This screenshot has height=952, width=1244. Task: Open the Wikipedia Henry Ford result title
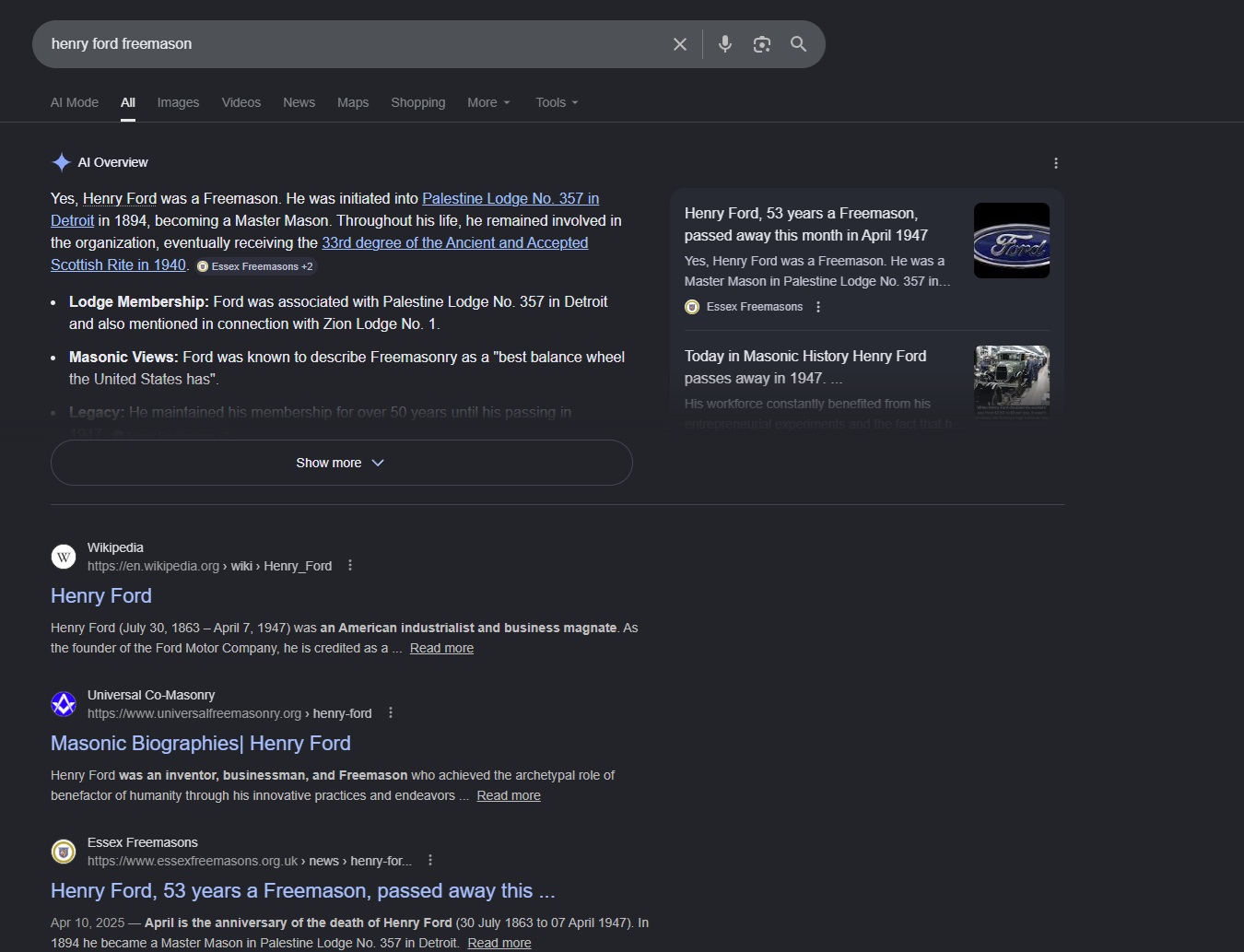[101, 596]
